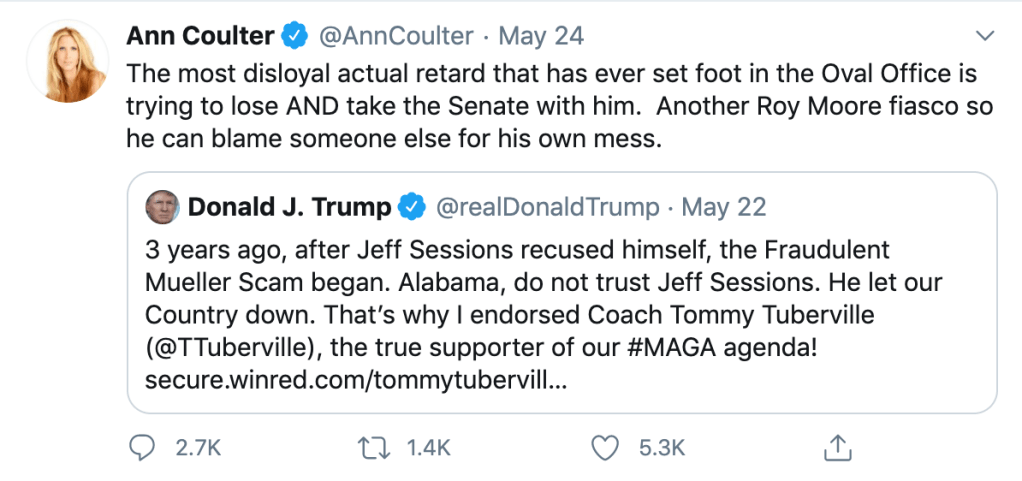
Task: Click the May 22 quoted tweet date
Action: (x=724, y=207)
